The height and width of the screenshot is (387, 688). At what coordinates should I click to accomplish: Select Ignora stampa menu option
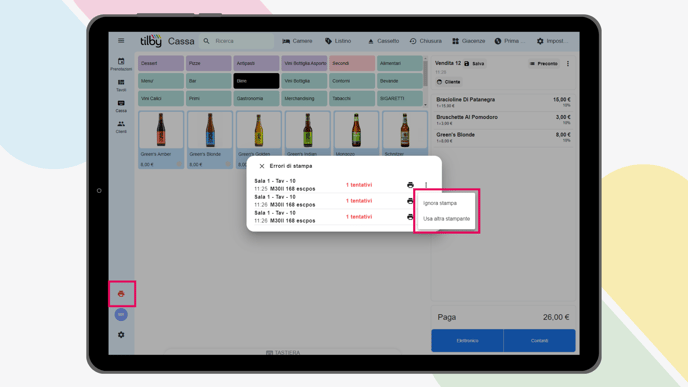click(440, 203)
